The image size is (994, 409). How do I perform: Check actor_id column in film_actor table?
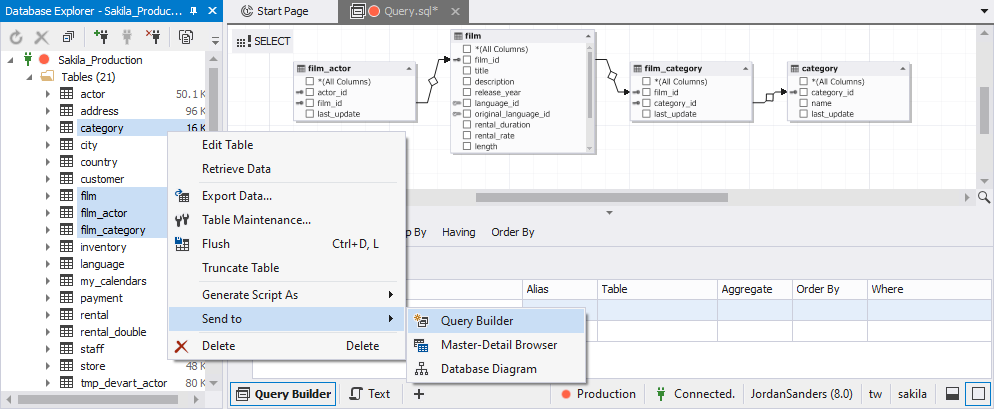tap(310, 92)
